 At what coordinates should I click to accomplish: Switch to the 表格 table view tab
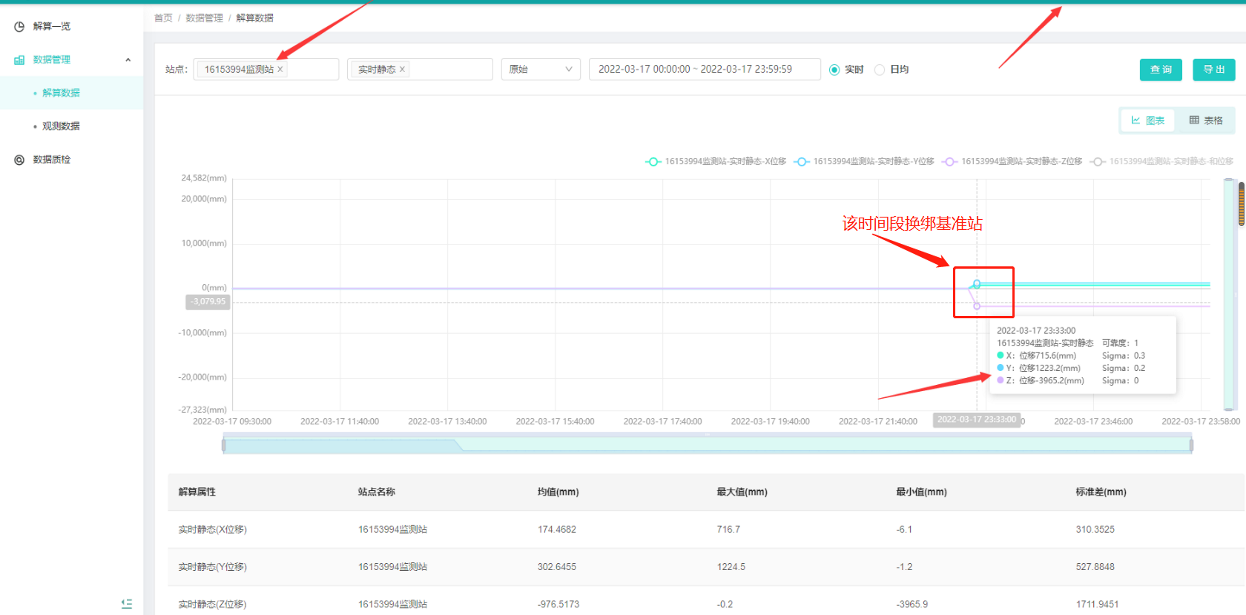point(1205,120)
